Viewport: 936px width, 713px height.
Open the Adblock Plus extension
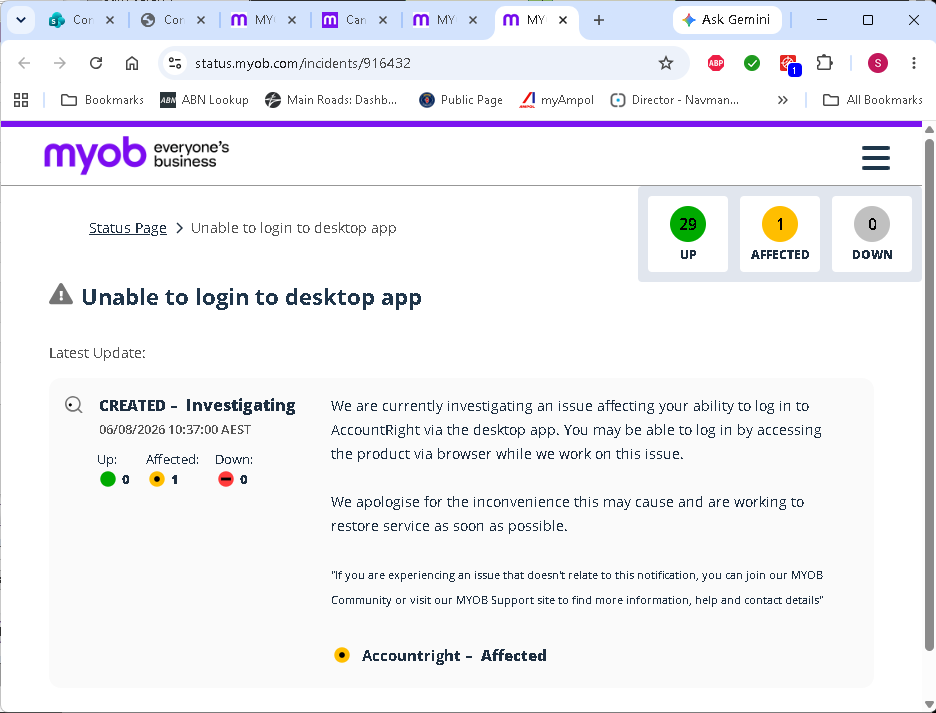coord(716,63)
